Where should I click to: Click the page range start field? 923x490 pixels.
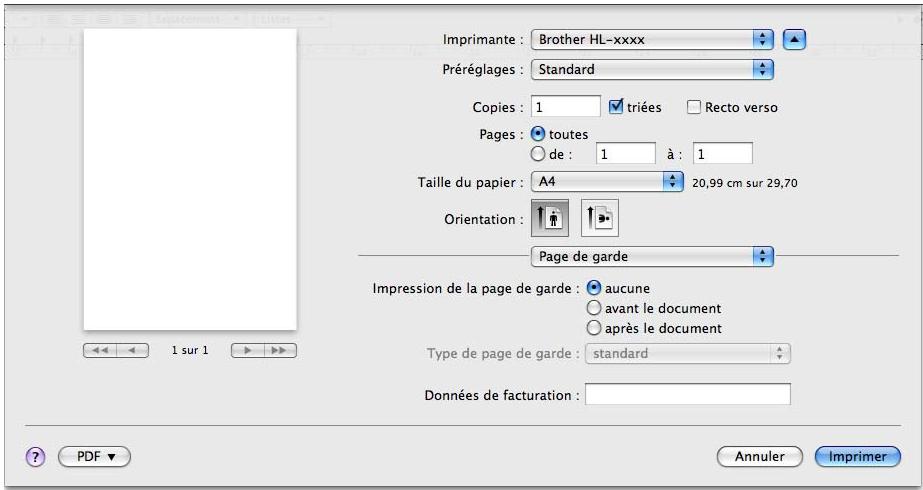626,154
